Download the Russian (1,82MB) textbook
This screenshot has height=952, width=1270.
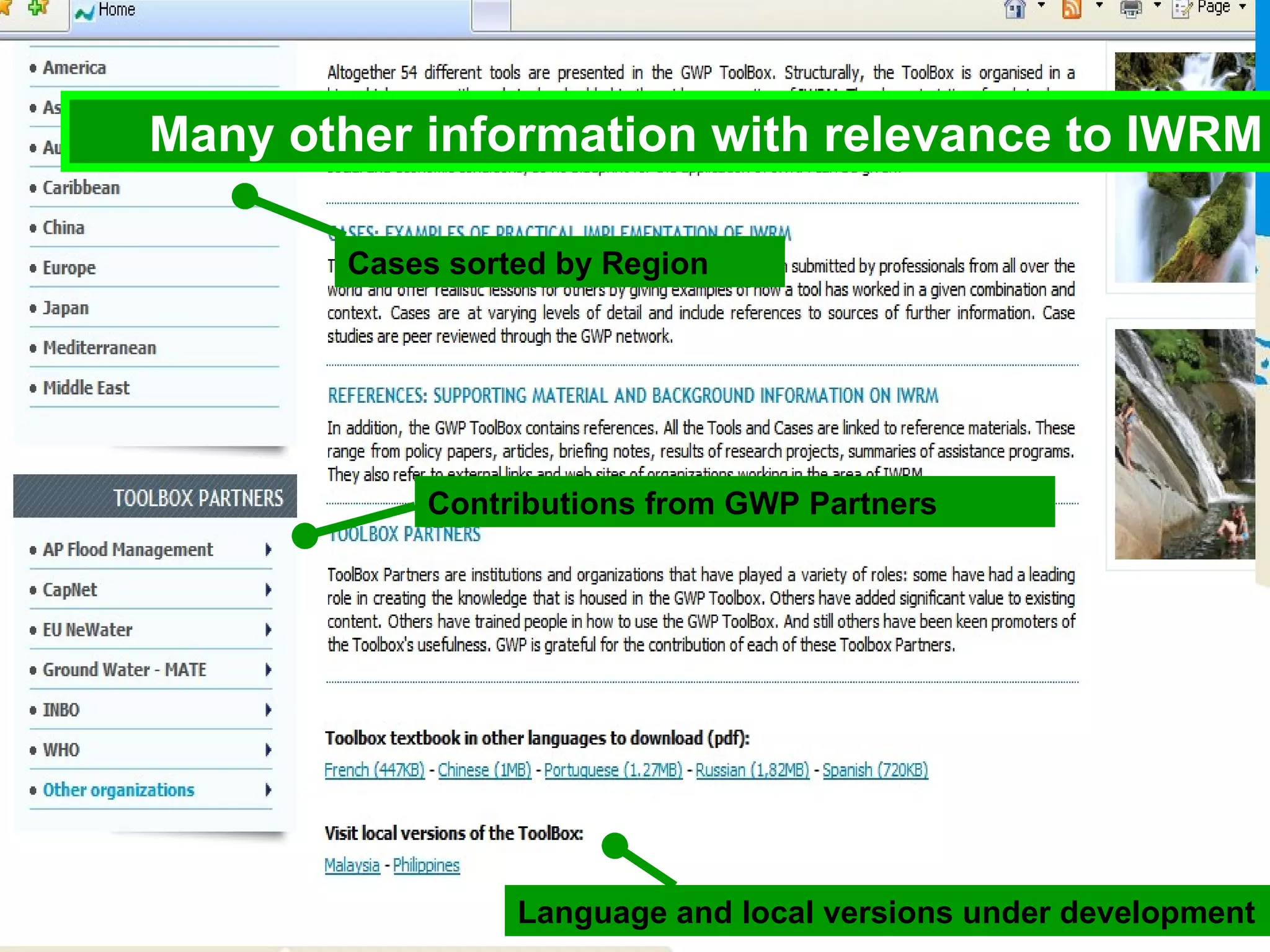[752, 770]
